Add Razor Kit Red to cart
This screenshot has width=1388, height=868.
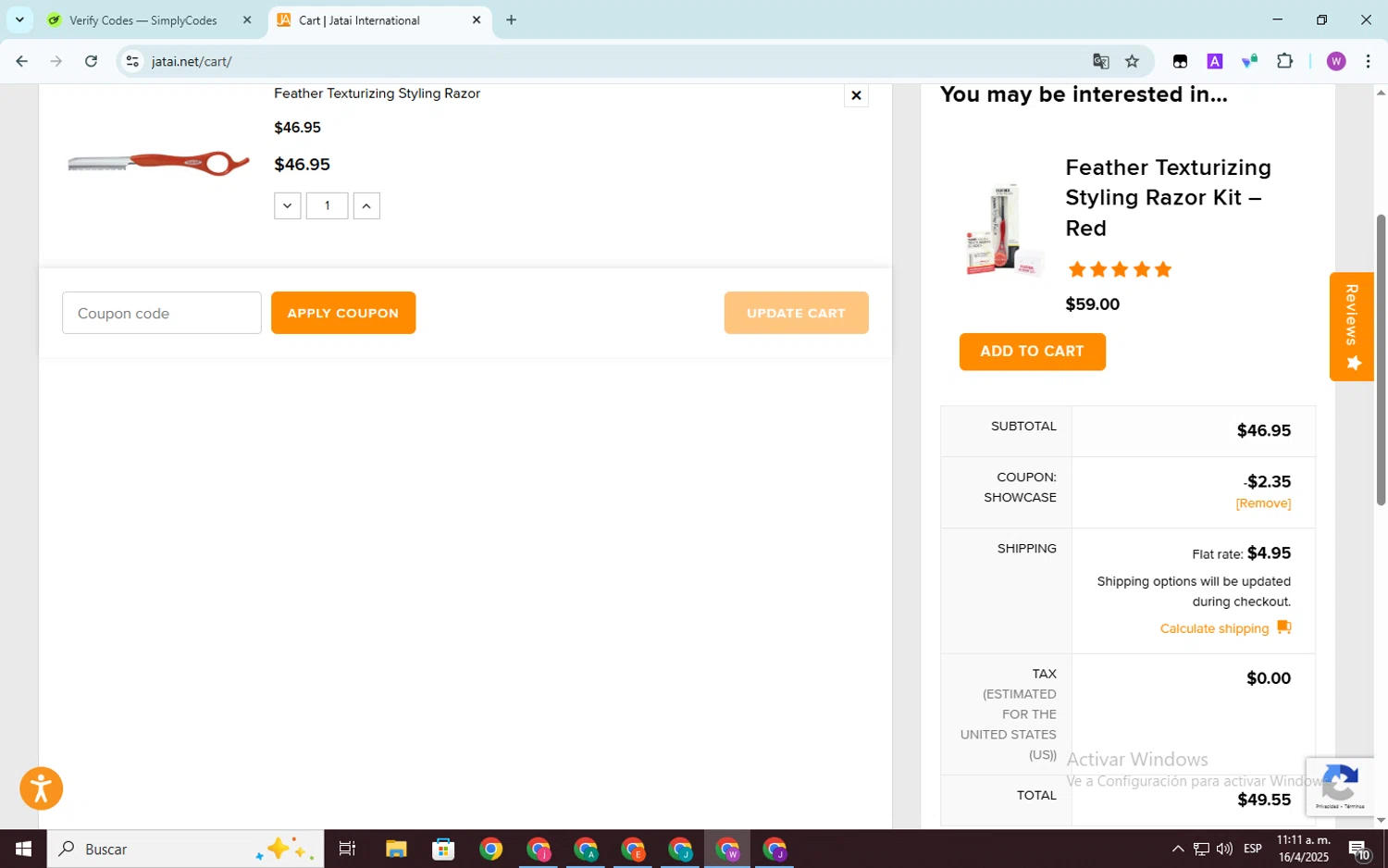tap(1032, 352)
